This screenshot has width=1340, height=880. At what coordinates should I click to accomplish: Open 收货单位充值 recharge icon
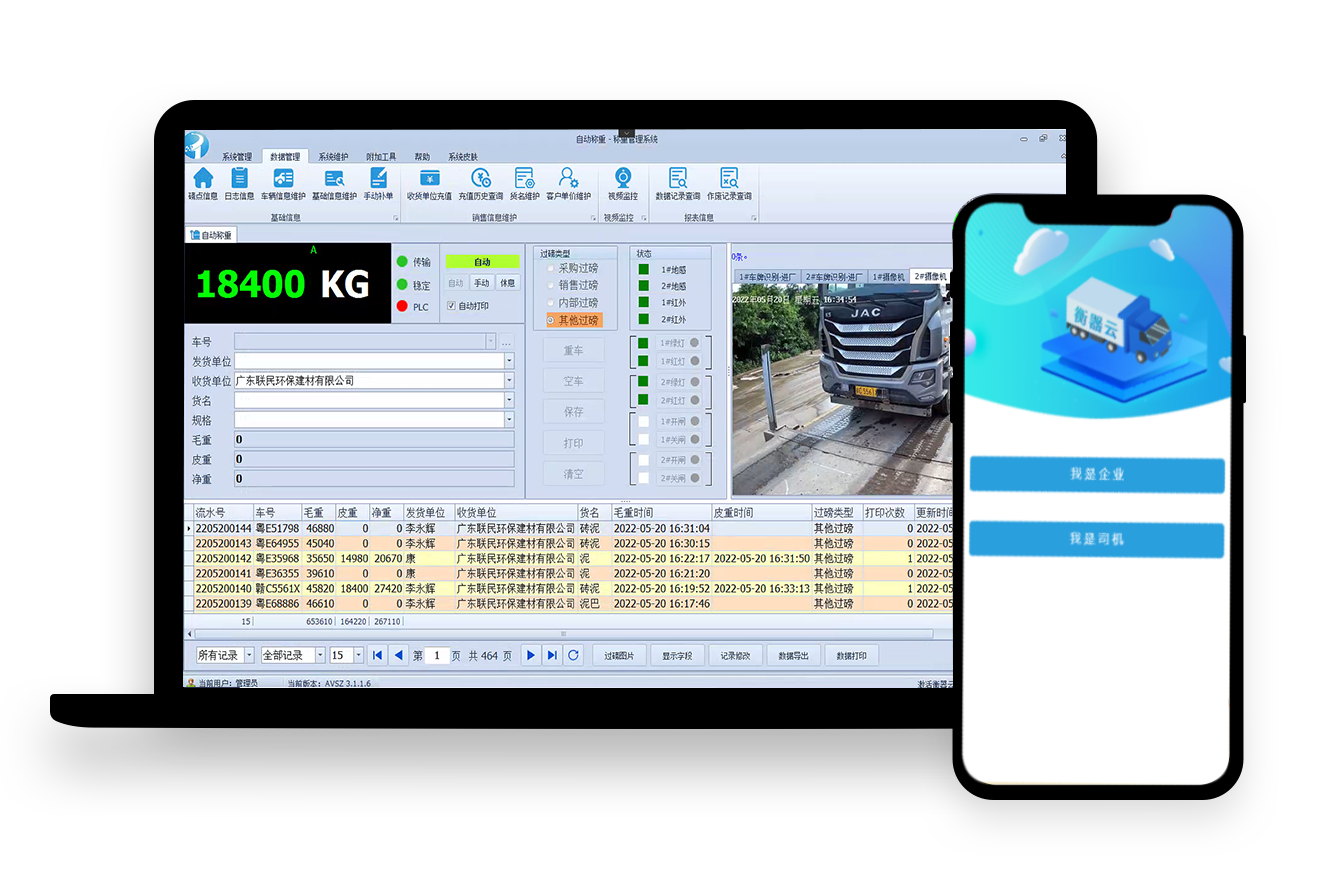point(430,178)
